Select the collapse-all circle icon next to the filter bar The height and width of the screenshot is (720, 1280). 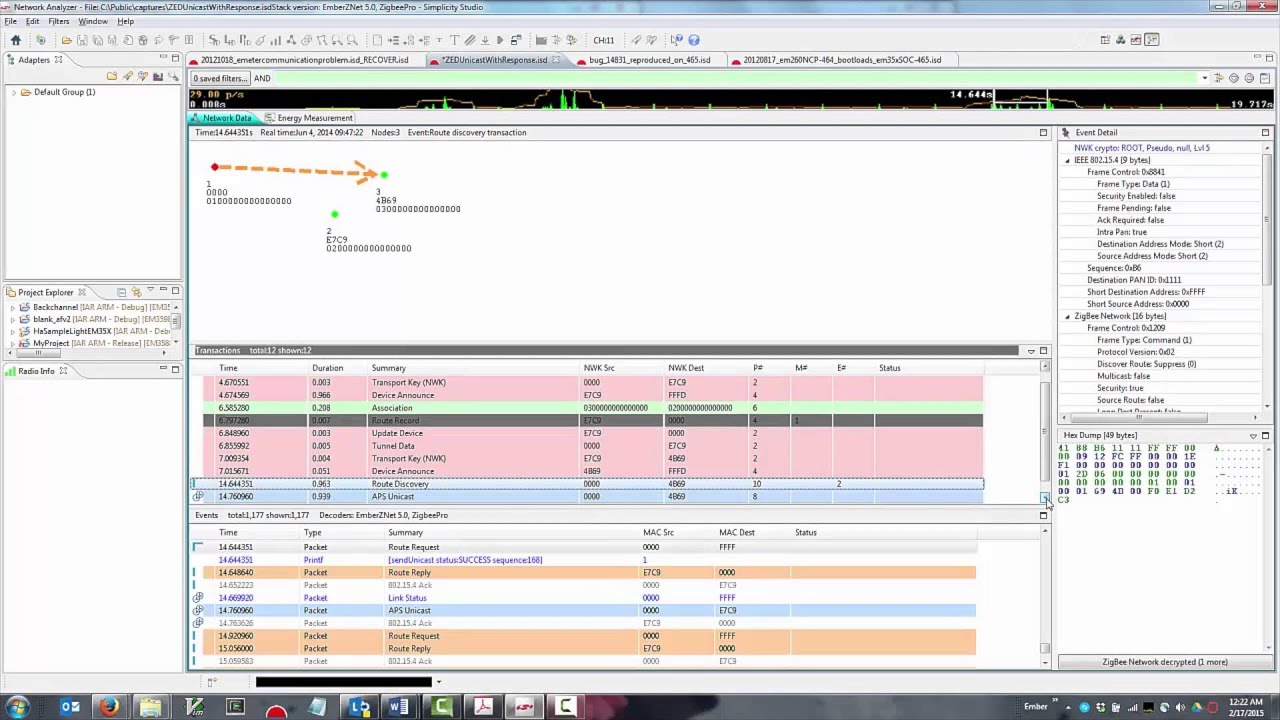pyautogui.click(x=1234, y=78)
